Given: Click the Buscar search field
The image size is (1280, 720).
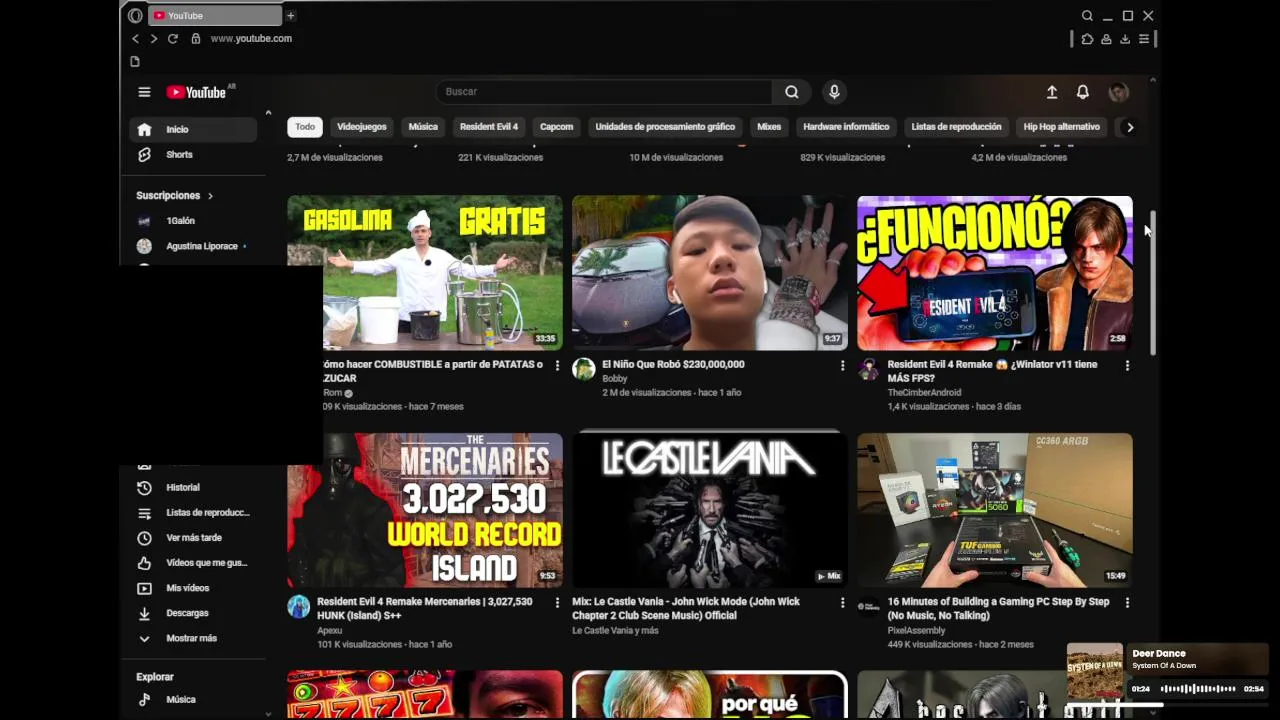Looking at the screenshot, I should (x=604, y=92).
